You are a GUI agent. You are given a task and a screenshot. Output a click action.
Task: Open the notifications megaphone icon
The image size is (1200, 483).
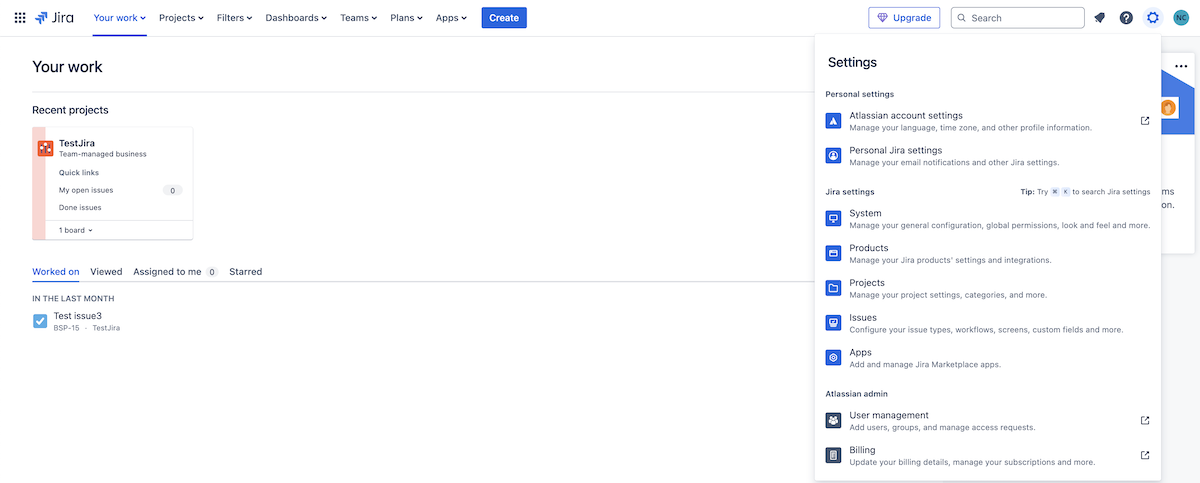tap(1100, 18)
